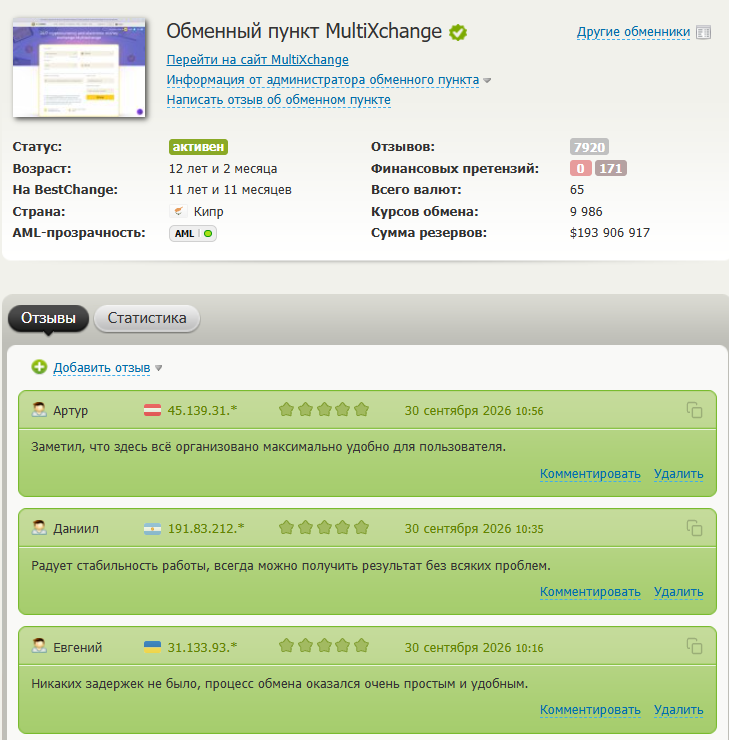This screenshot has width=729, height=740.
Task: Click Удалить on Евгений's review
Action: [678, 709]
